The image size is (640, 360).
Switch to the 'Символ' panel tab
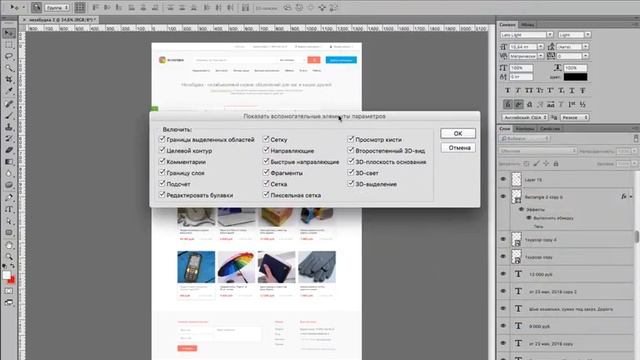pos(507,24)
